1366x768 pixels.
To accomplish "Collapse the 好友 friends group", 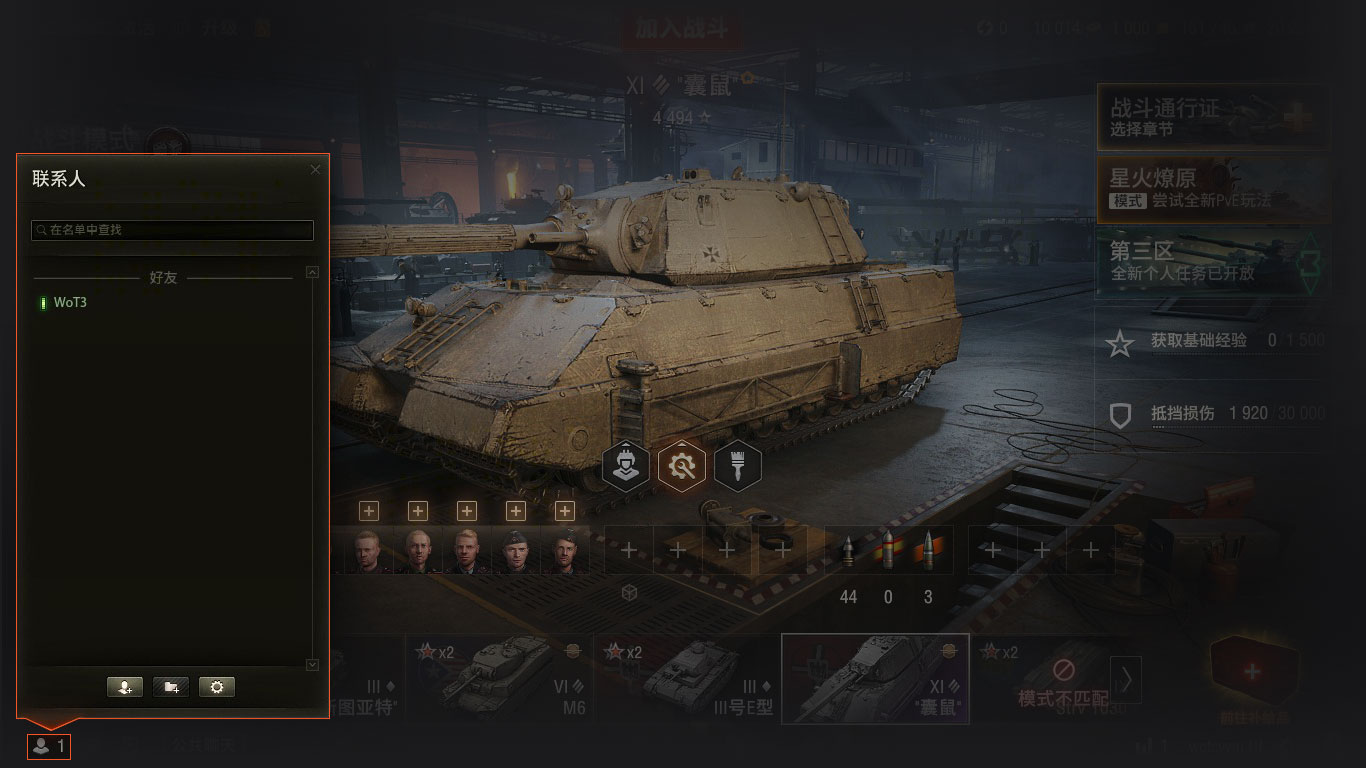I will pos(163,278).
